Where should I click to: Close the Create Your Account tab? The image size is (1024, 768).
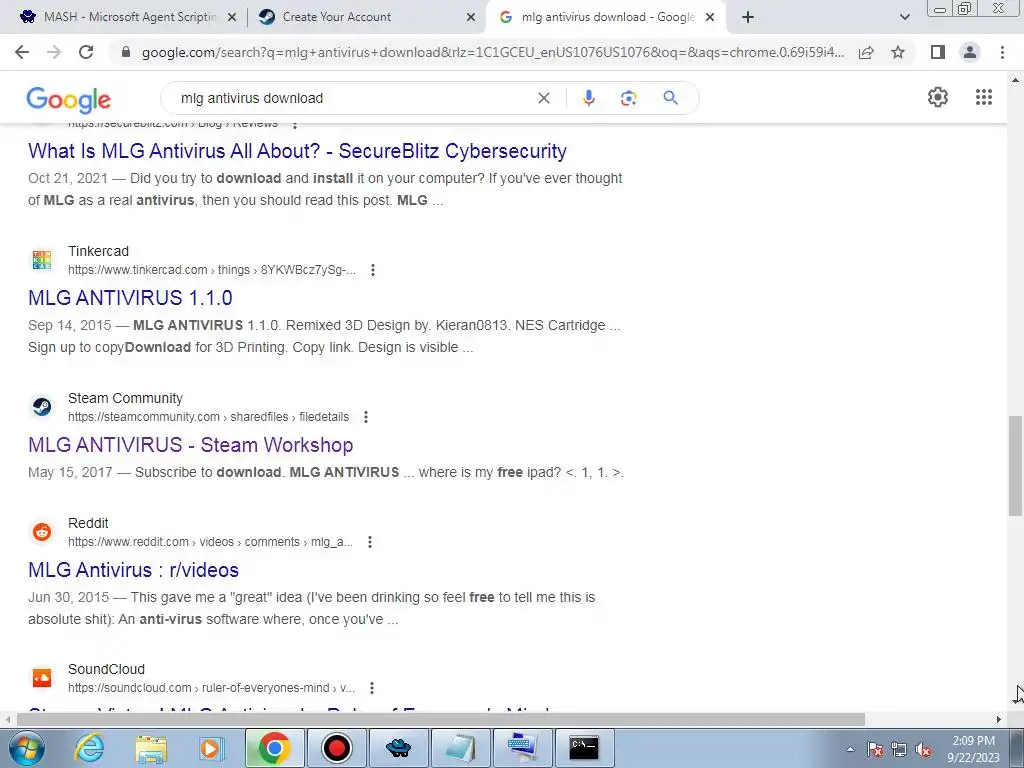[x=471, y=18]
